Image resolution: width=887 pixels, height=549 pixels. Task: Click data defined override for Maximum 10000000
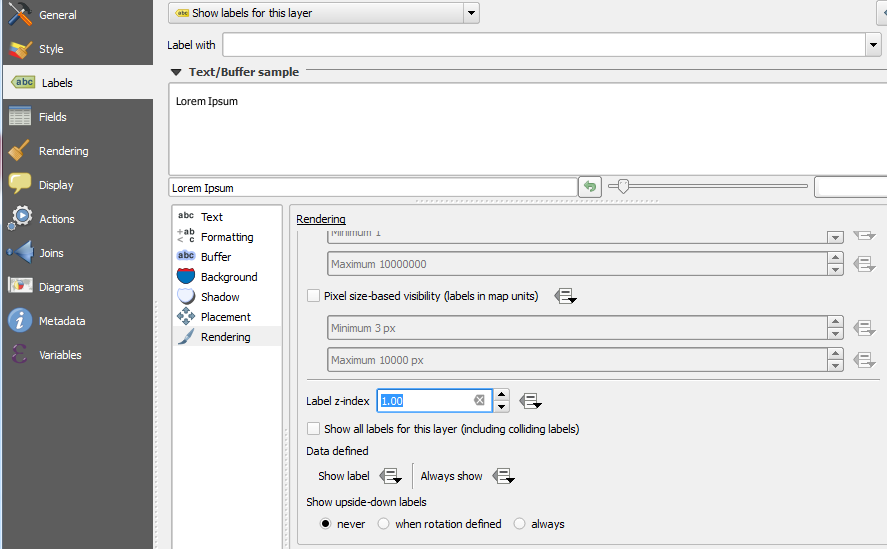[x=864, y=263]
